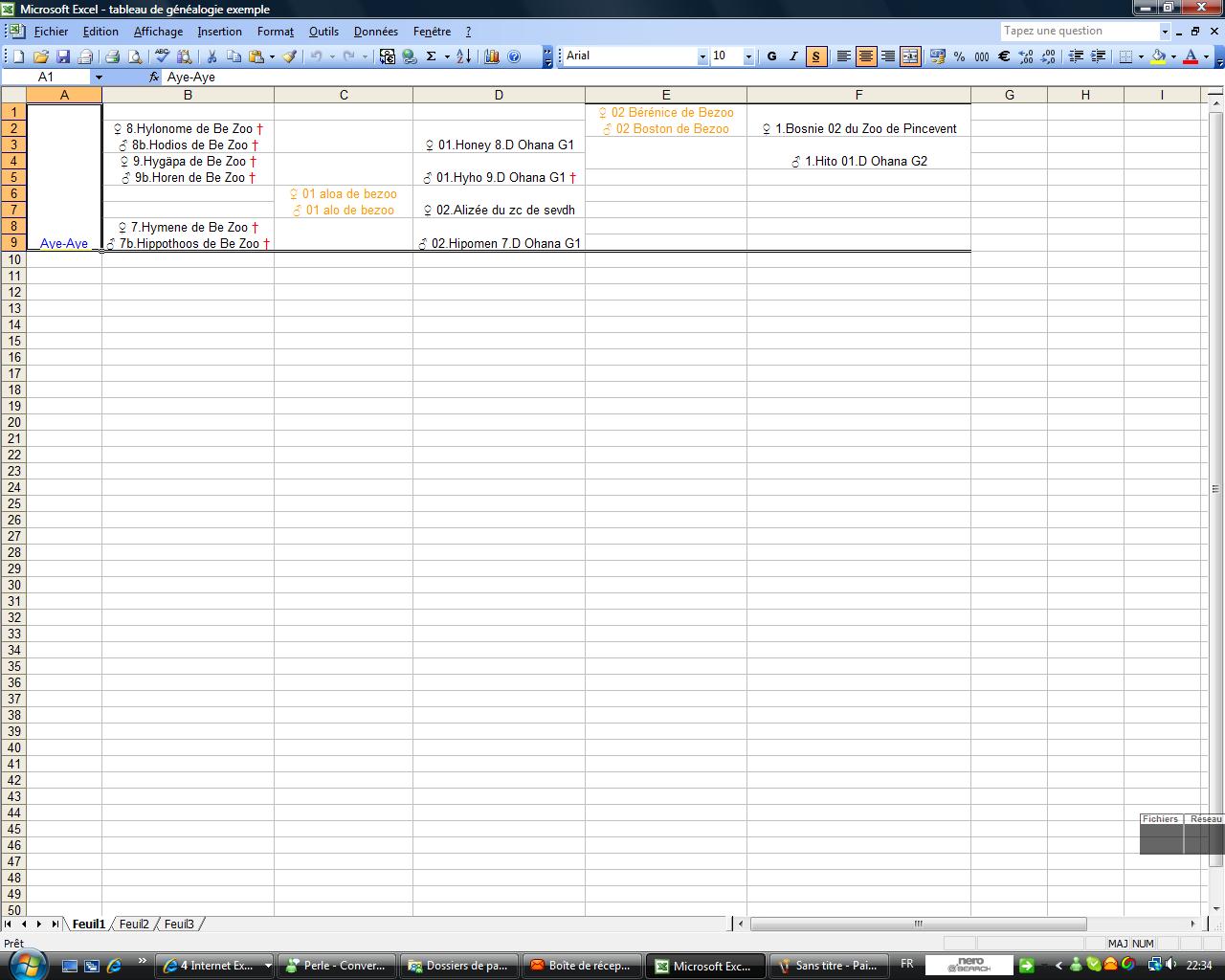Switch to the Feuil2 sheet tab
The height and width of the screenshot is (980, 1225).
(134, 924)
